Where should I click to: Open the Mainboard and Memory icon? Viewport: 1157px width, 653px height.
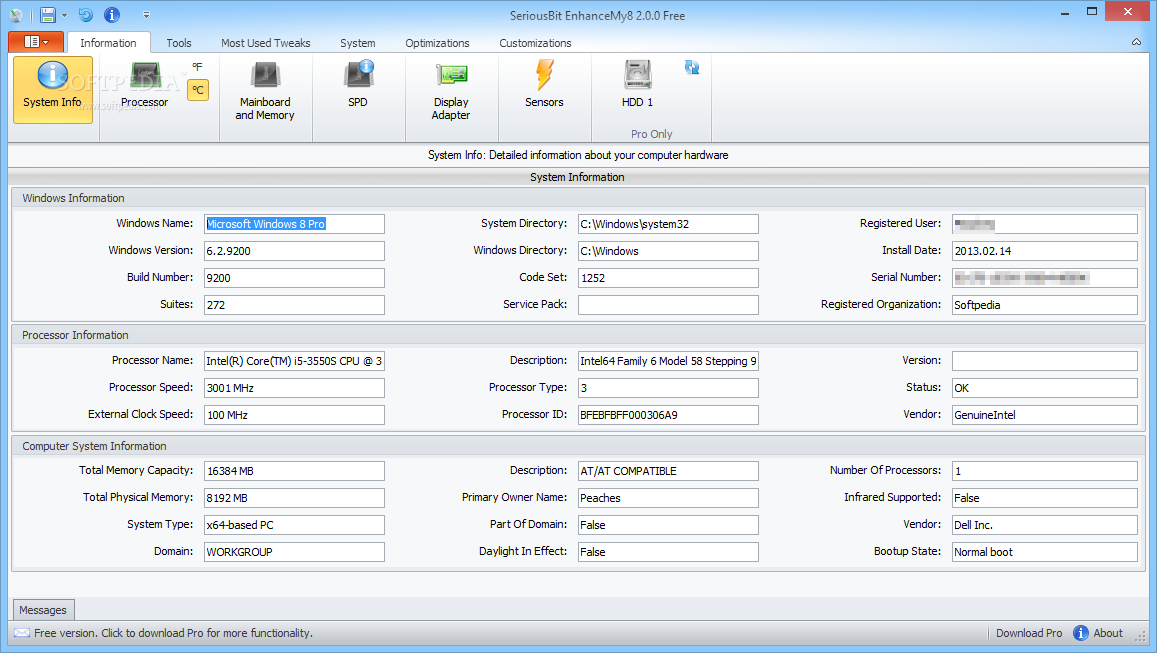click(265, 92)
